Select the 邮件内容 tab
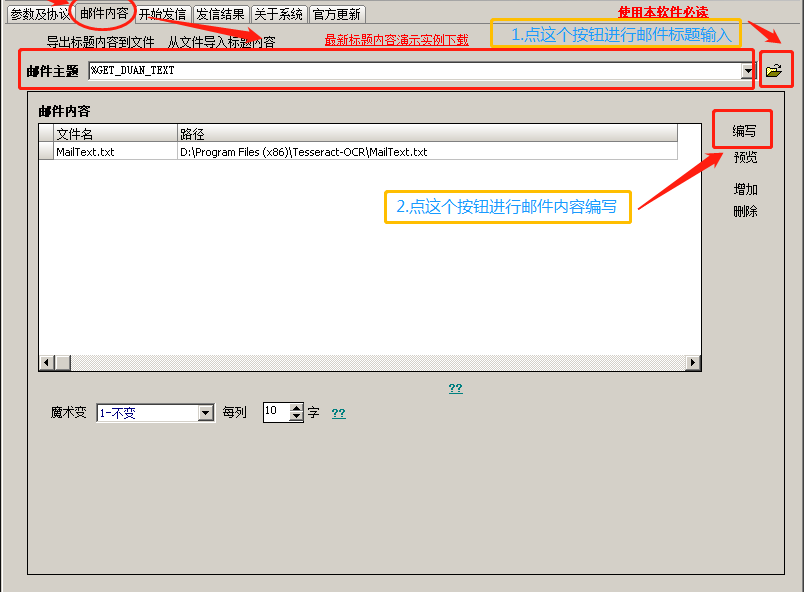The image size is (804, 592). [104, 13]
